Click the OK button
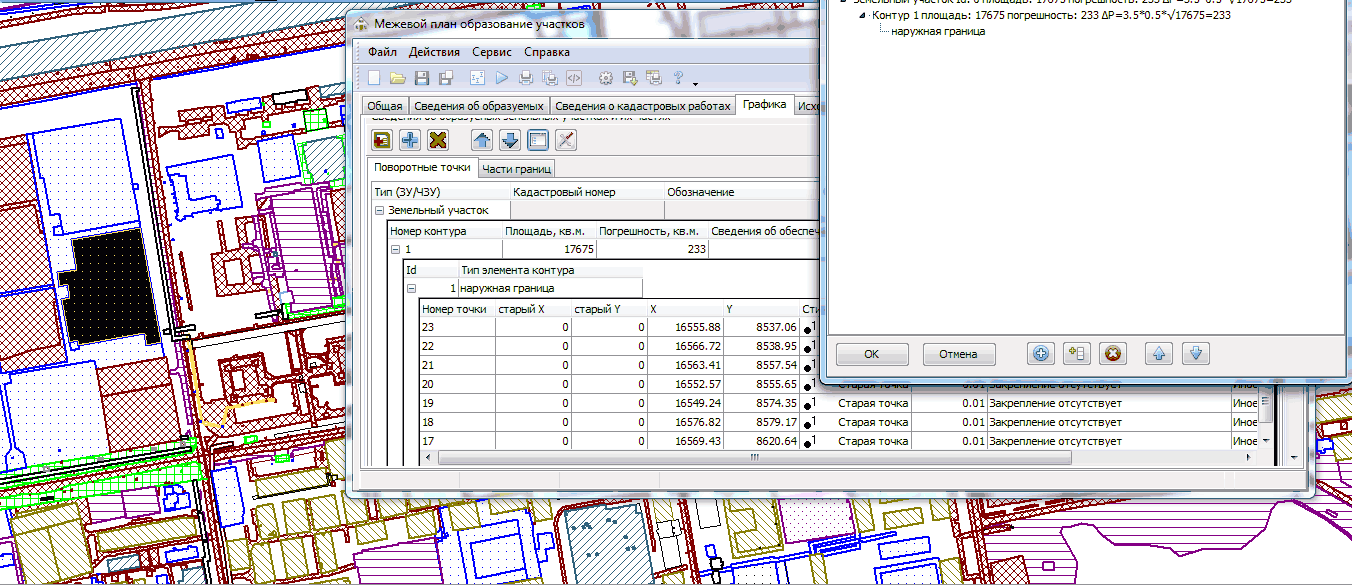Viewport: 1352px width, 586px height. click(871, 354)
